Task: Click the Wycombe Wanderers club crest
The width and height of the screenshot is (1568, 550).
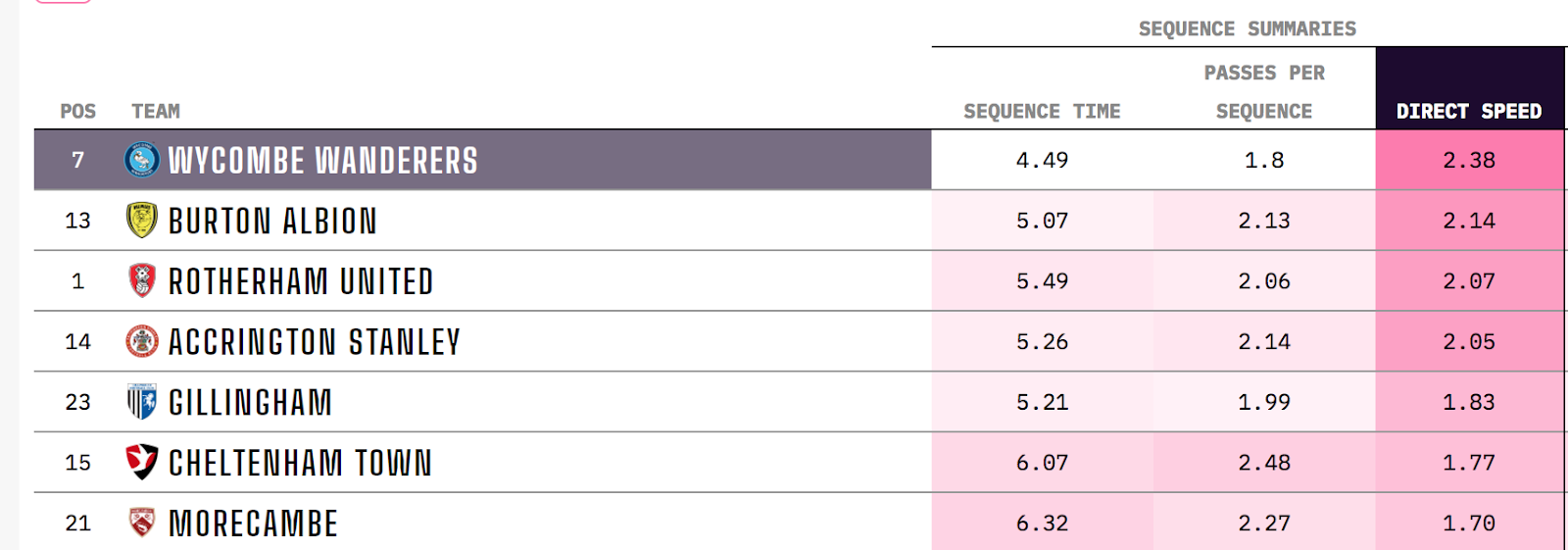Action: pos(142,160)
